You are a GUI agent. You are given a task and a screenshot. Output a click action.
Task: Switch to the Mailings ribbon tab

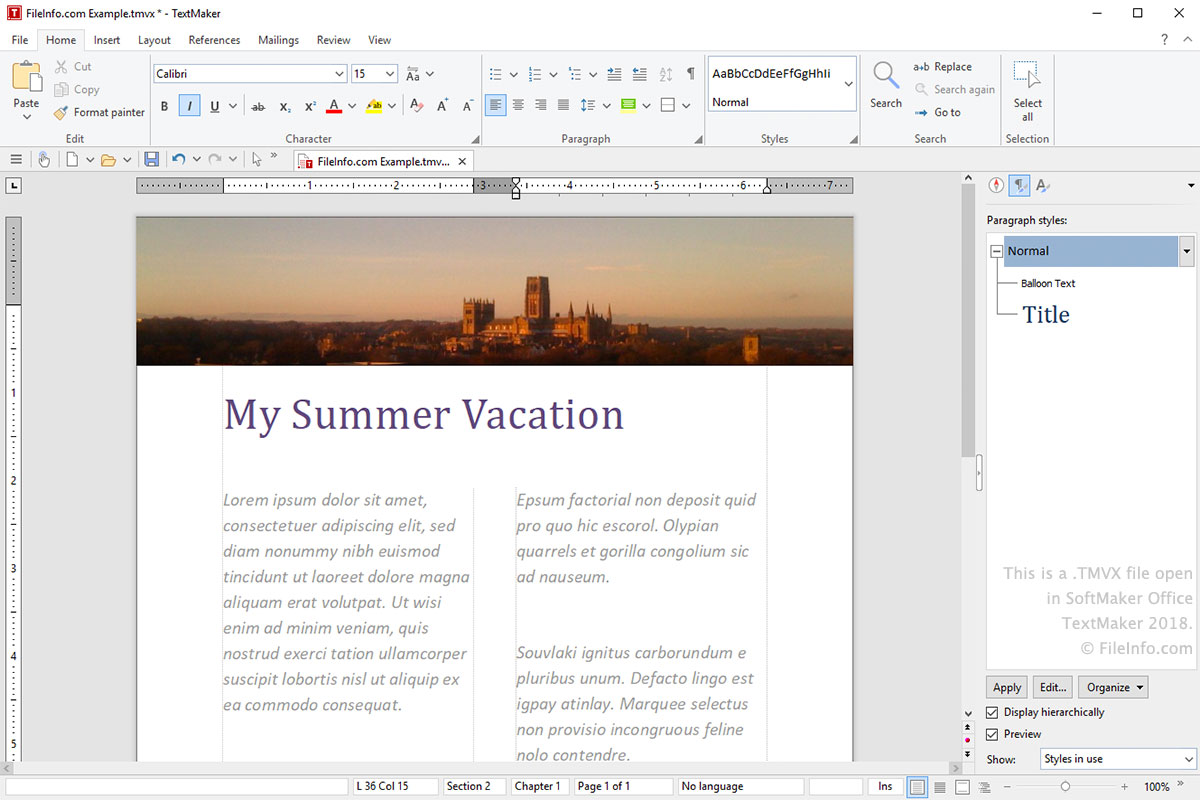[278, 40]
